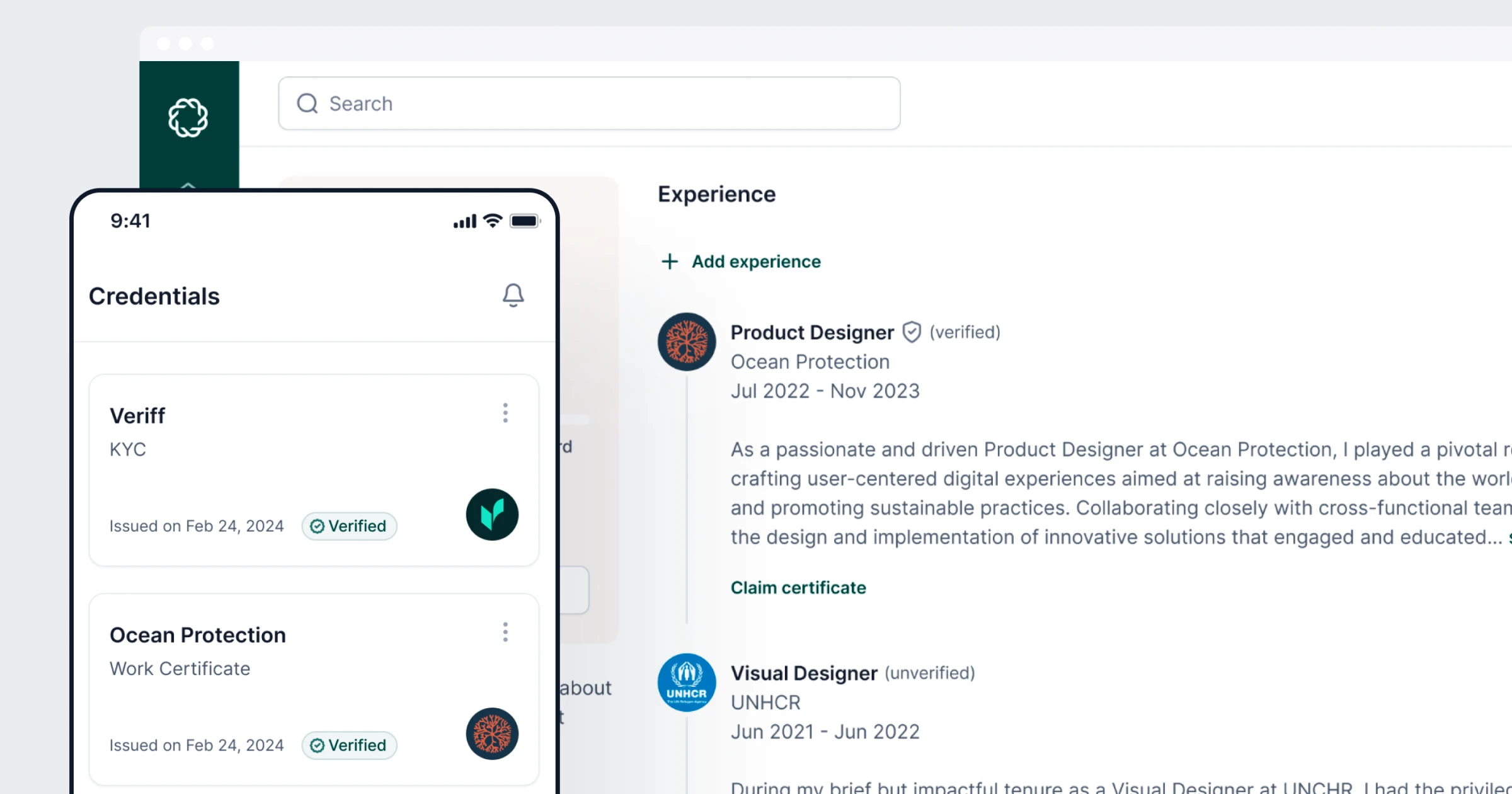Screen dimensions: 1512x794
Task: Click the search magnifier icon
Action: [307, 103]
